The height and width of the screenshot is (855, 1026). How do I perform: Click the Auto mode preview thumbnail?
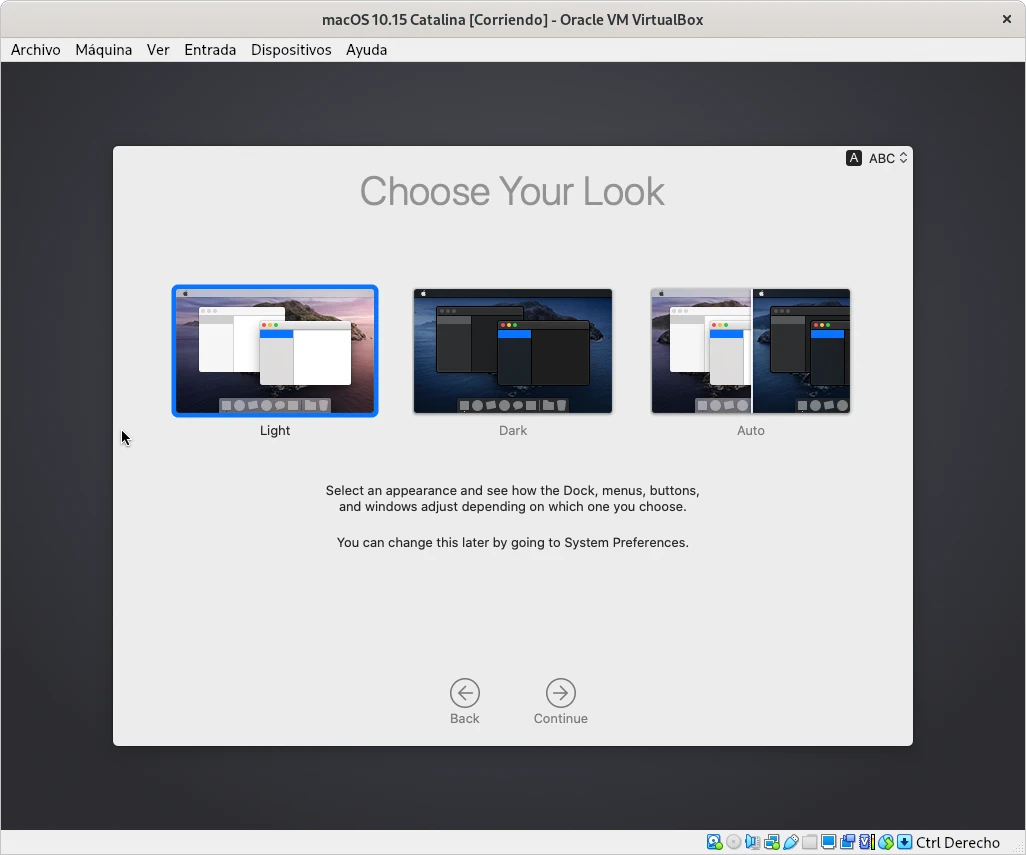pos(750,351)
